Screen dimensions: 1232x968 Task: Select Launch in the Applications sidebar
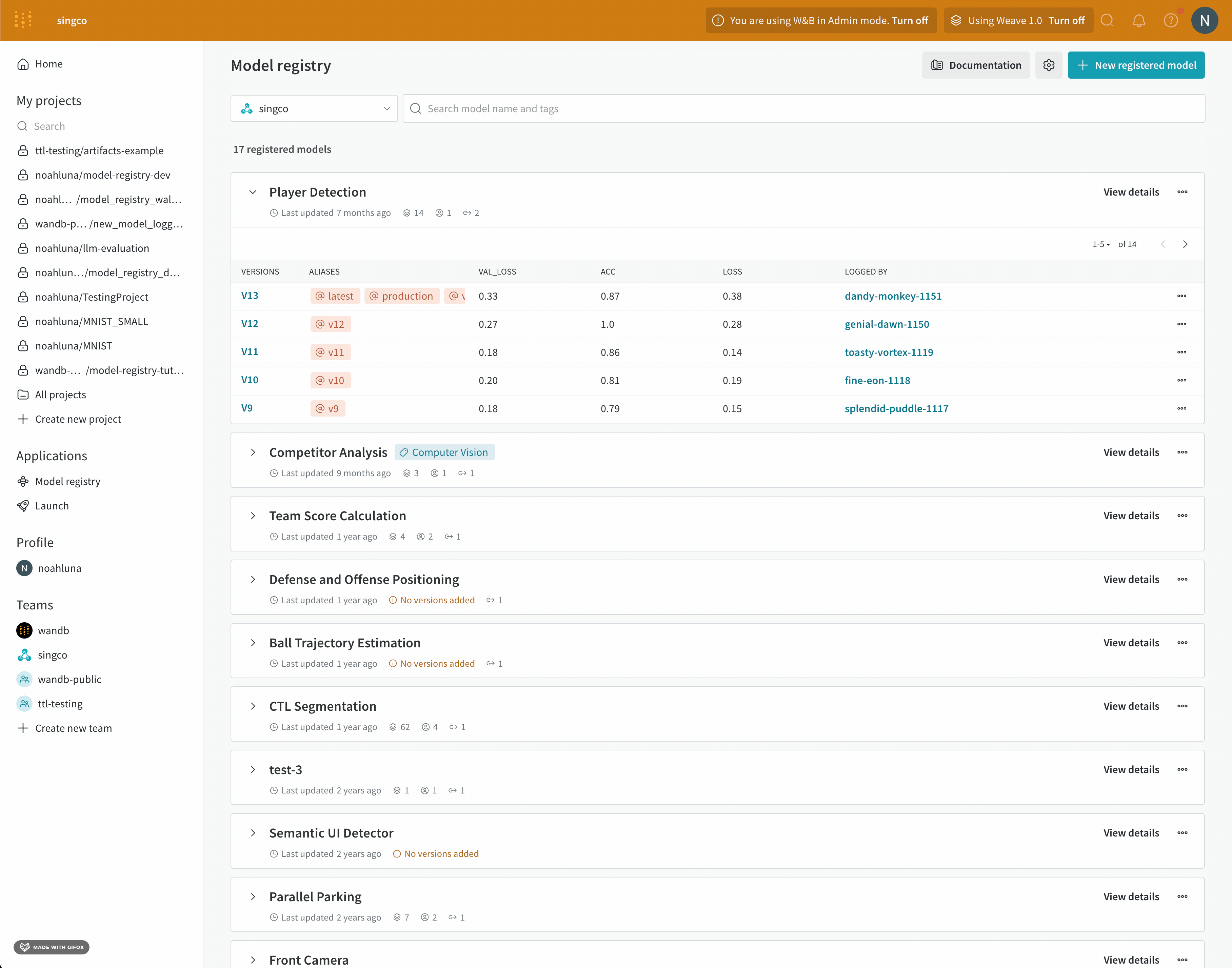[52, 506]
